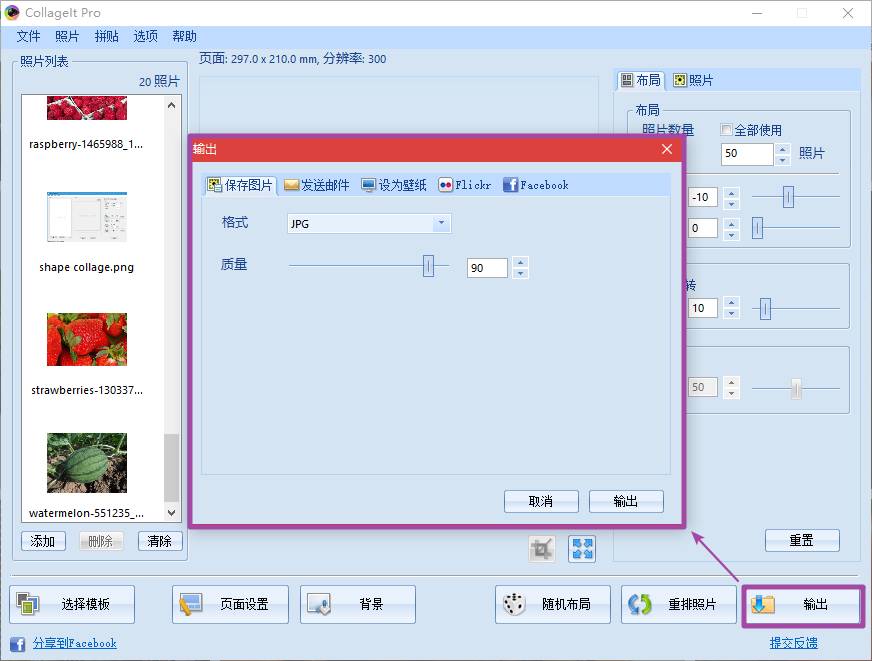
Task: Switch to the 布局 layout tab
Action: [641, 80]
